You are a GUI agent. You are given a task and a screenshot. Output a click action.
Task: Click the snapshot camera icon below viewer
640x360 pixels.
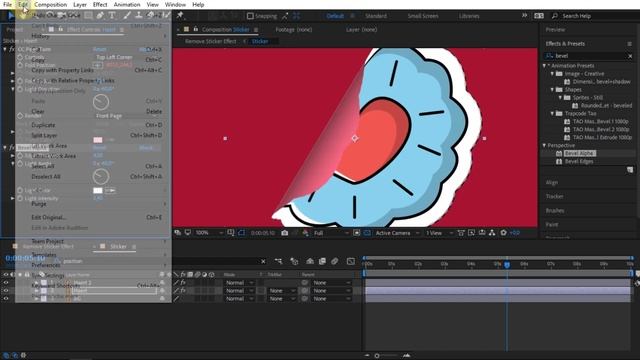click(x=284, y=233)
